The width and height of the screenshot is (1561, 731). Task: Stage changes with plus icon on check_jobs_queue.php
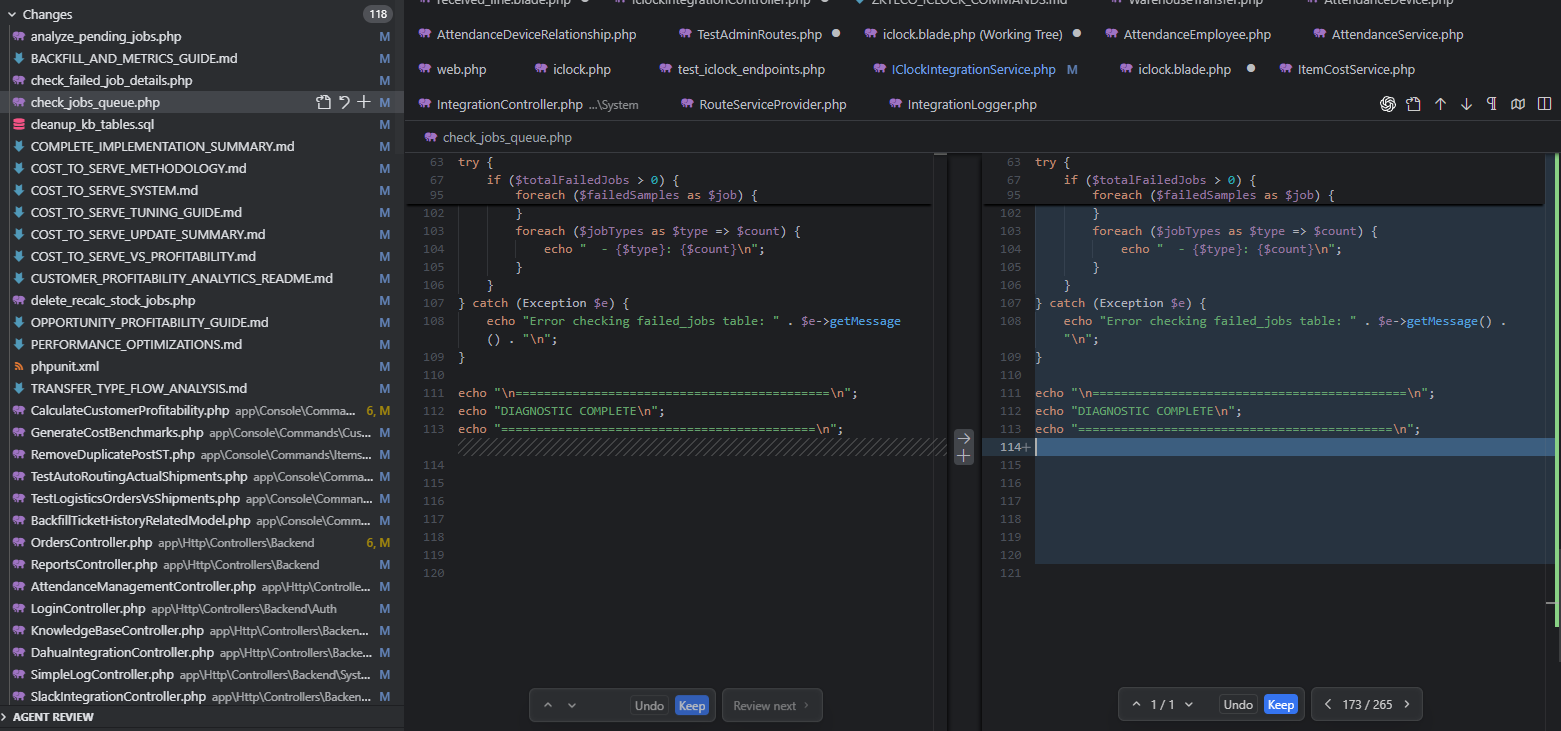tap(364, 102)
